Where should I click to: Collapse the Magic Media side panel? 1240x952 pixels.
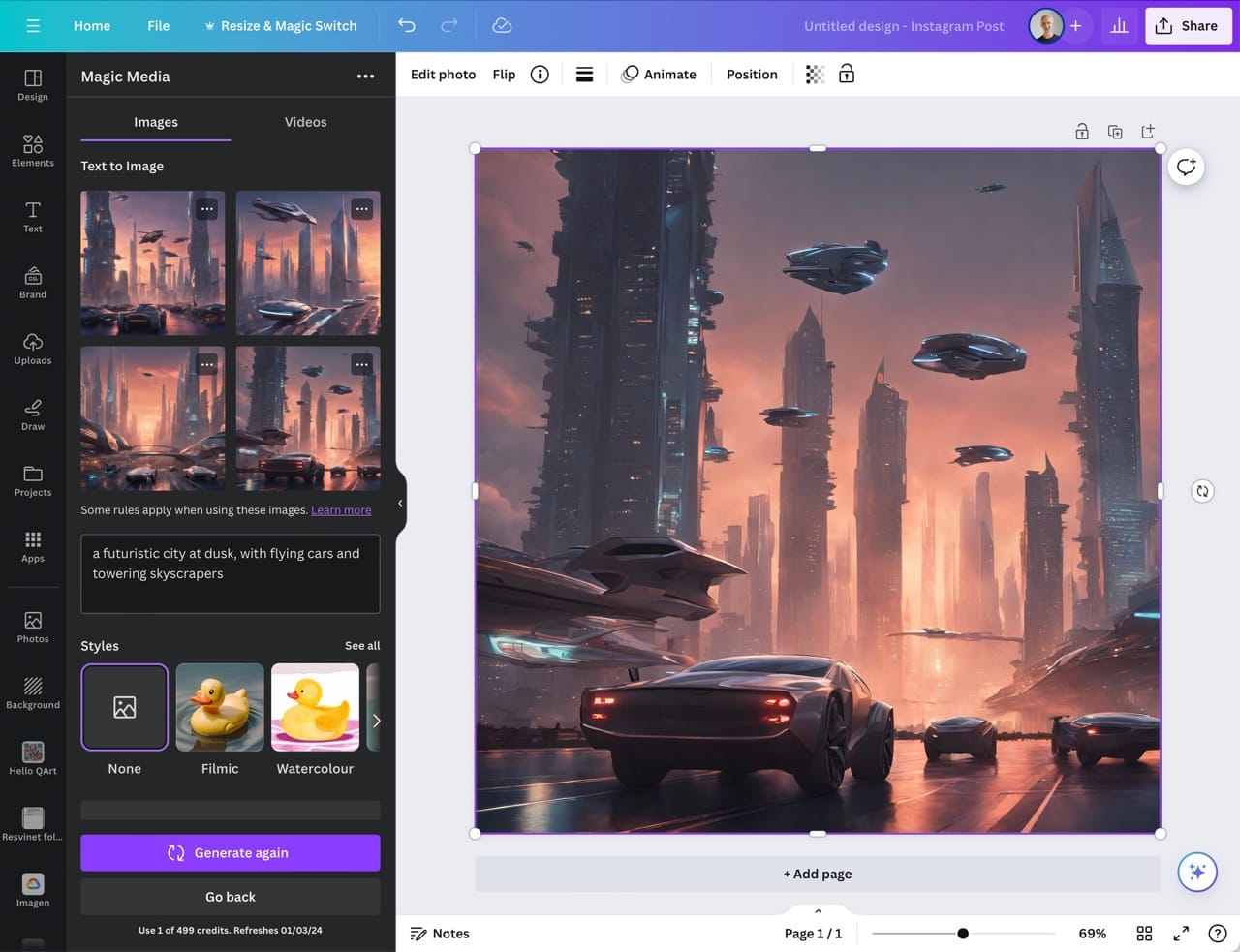coord(400,503)
